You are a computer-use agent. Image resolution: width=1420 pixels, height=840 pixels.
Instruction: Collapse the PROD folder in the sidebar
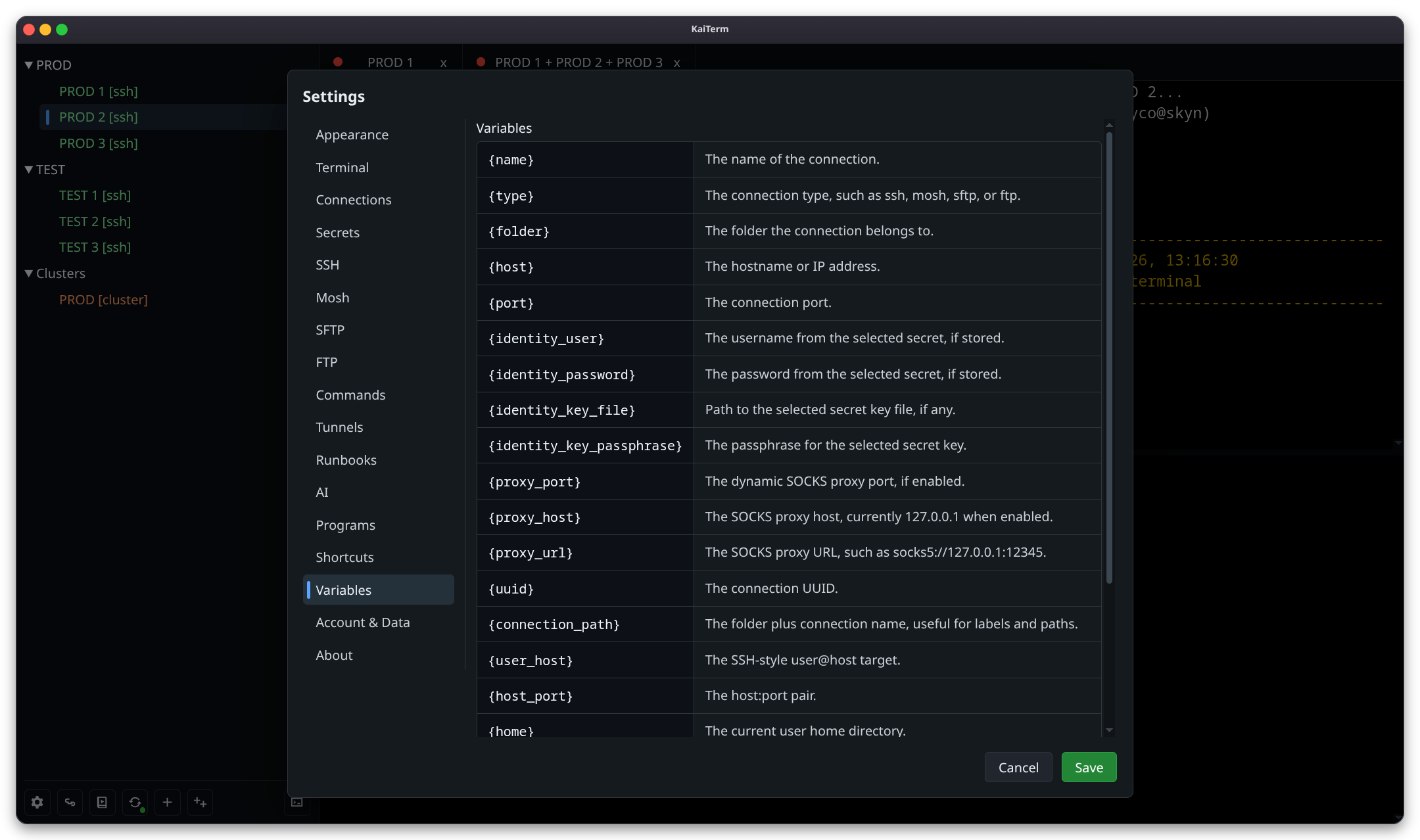28,65
